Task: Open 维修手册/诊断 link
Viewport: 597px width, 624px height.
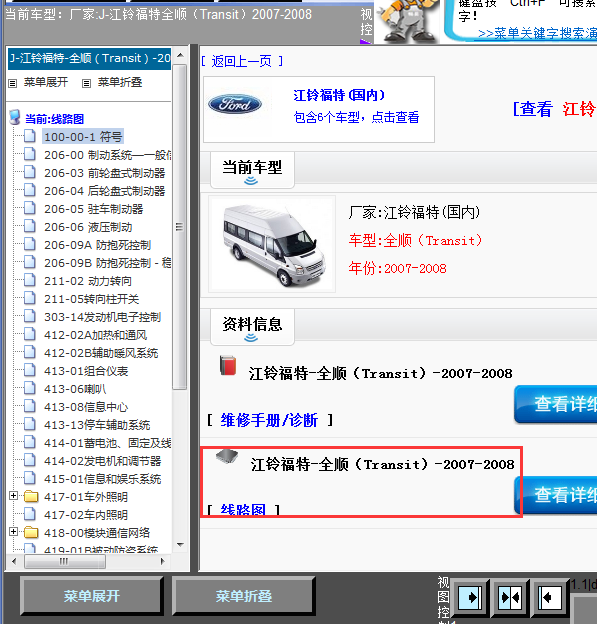Action: coord(269,420)
